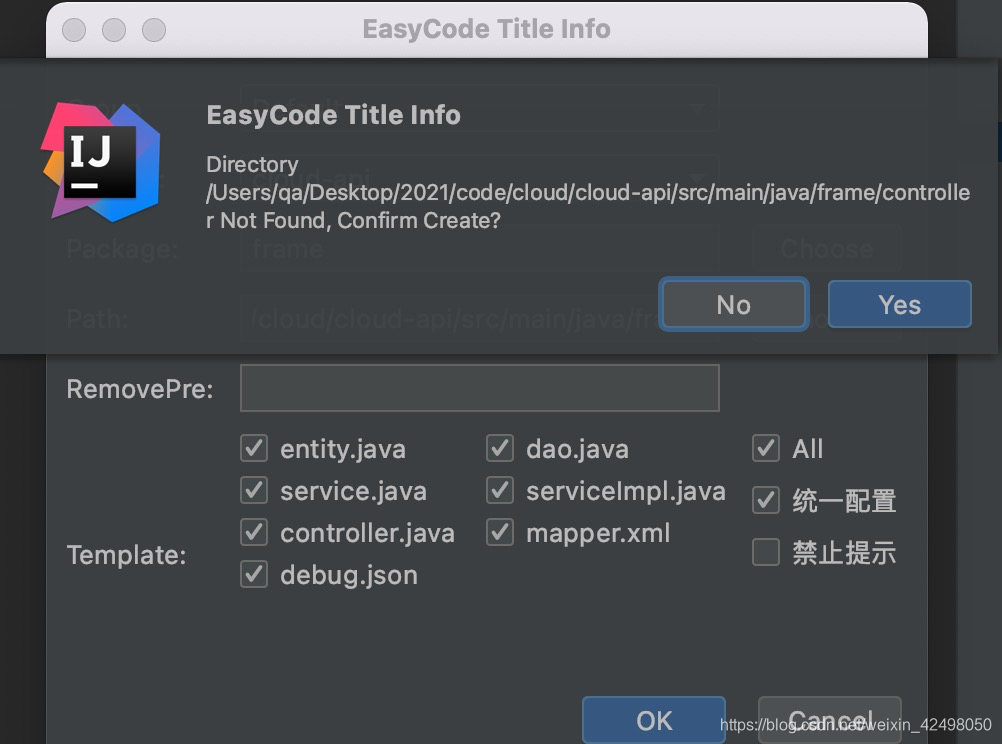Uncheck the debug.json template
Viewport: 1002px width, 744px height.
tap(254, 575)
